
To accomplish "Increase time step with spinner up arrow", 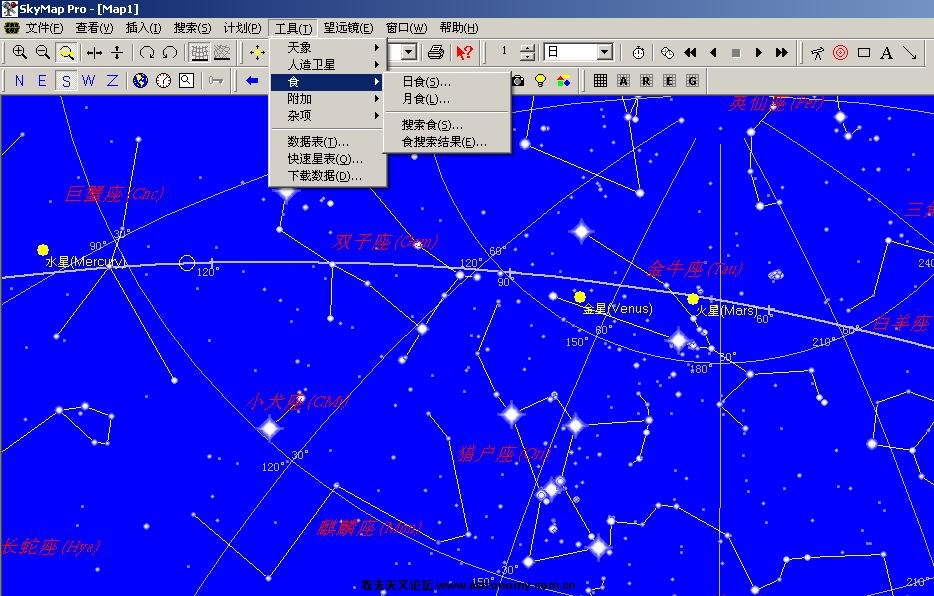I will 527,48.
